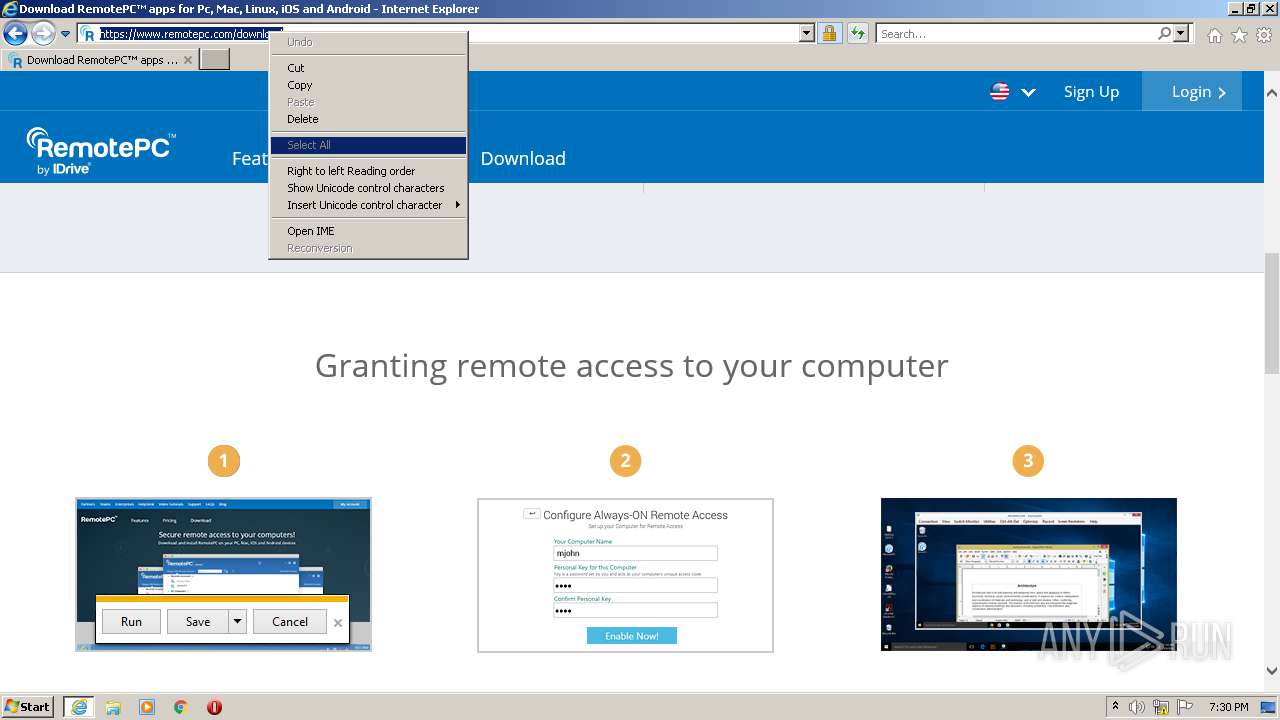The image size is (1280, 720).
Task: Click the page scrollbar up arrow
Action: pyautogui.click(x=1271, y=92)
